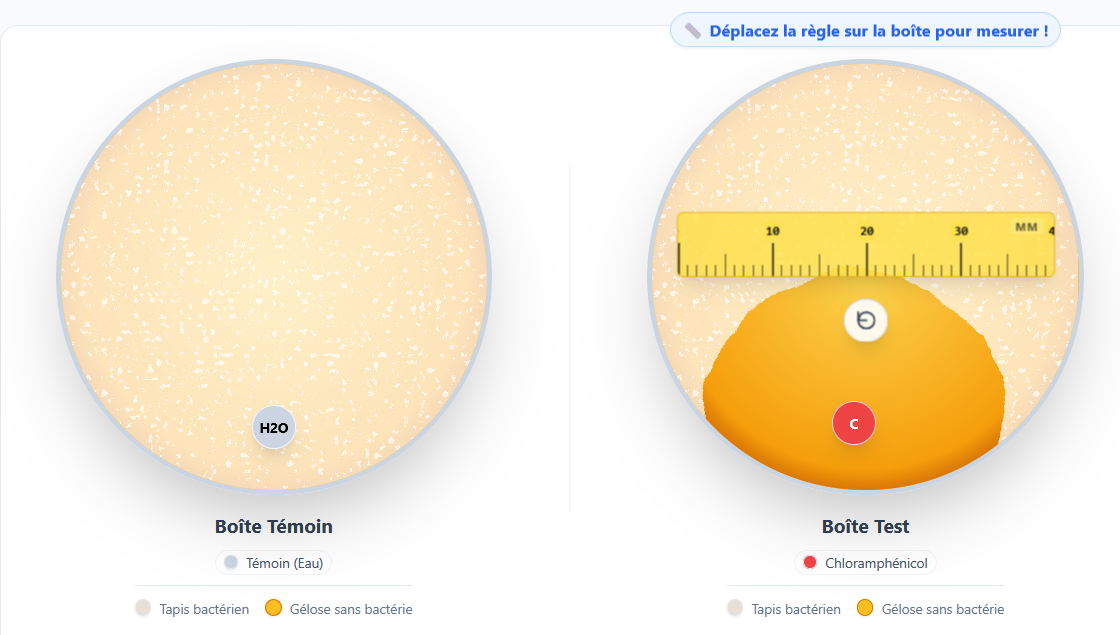The image size is (1120, 635).
Task: Click the H2O control disc
Action: click(x=273, y=428)
